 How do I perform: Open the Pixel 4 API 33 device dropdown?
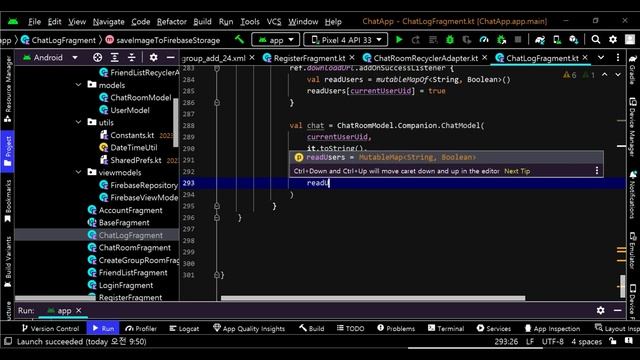pos(345,40)
